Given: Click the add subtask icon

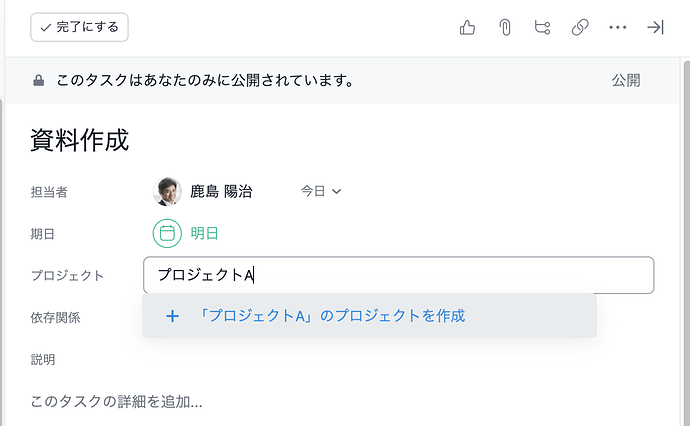Looking at the screenshot, I should 542,28.
